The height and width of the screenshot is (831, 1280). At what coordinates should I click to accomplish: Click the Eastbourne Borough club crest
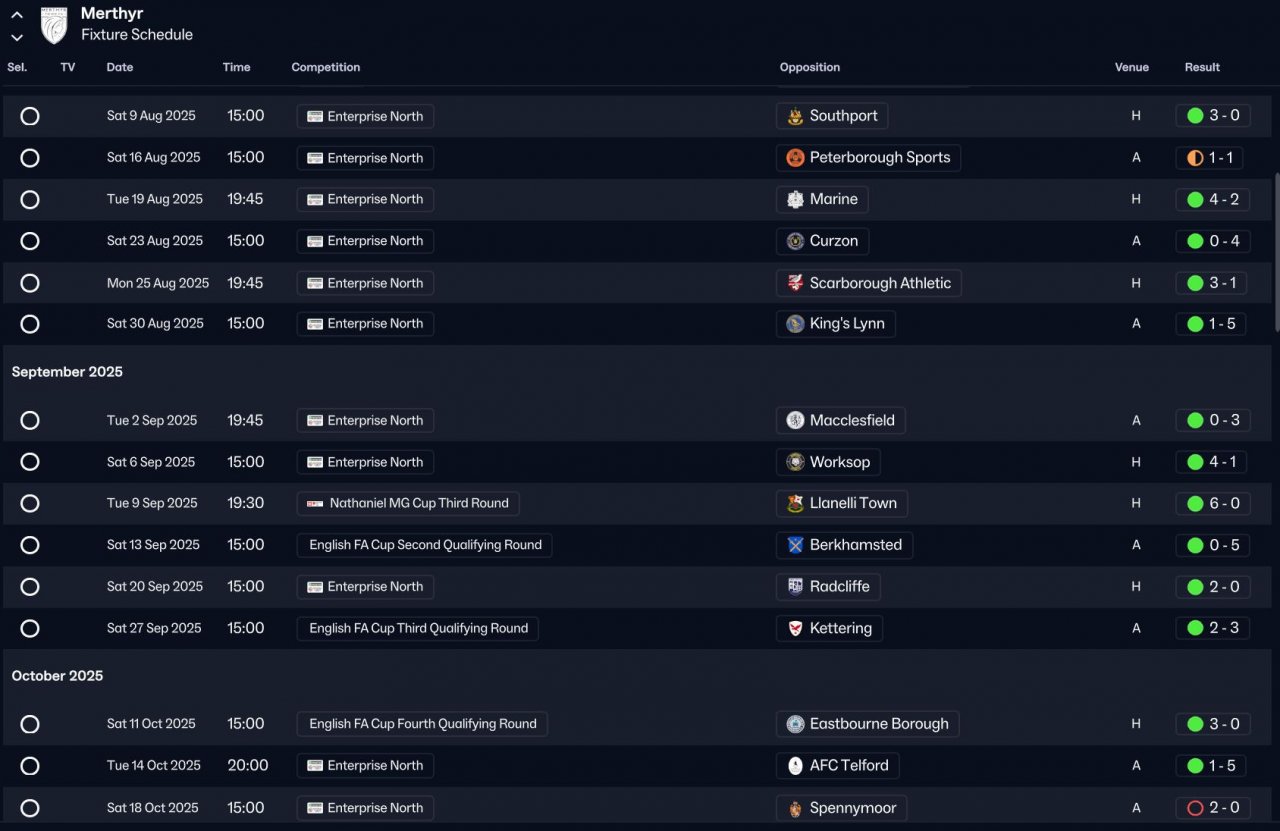795,724
